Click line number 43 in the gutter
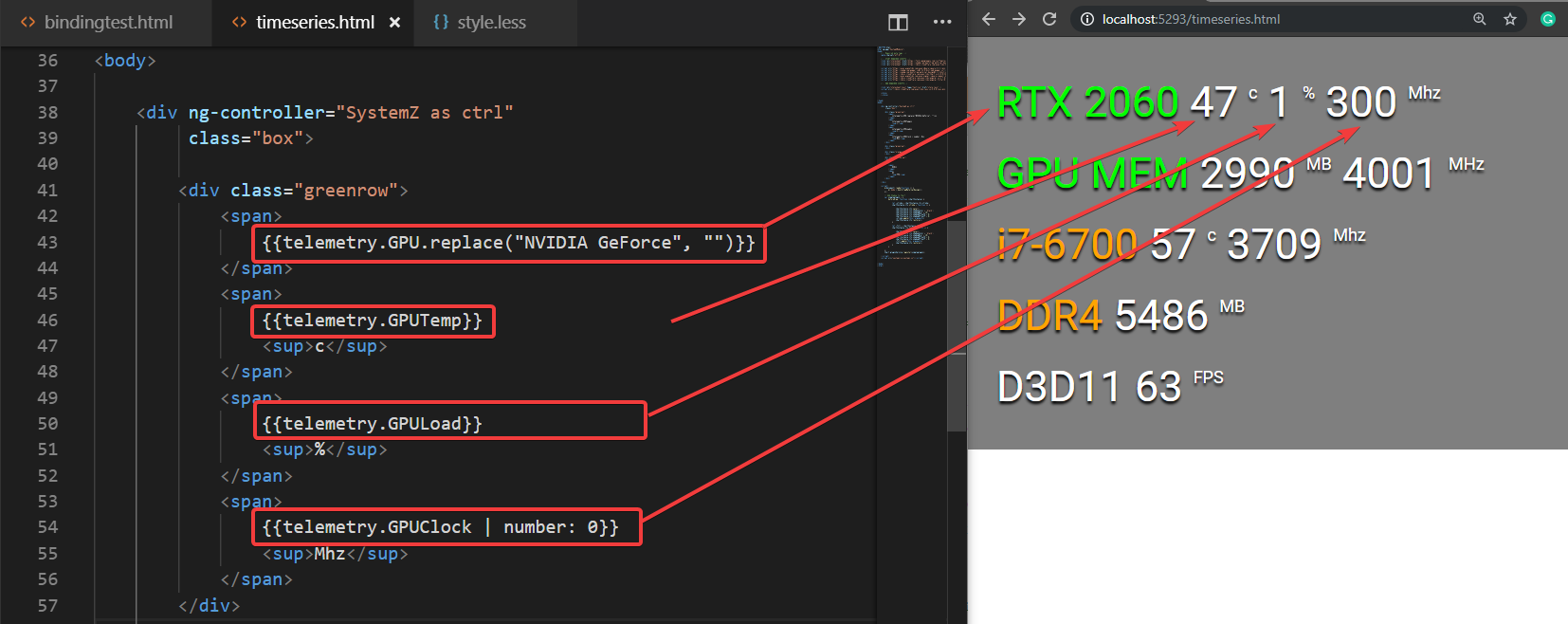The image size is (1568, 624). [x=47, y=243]
